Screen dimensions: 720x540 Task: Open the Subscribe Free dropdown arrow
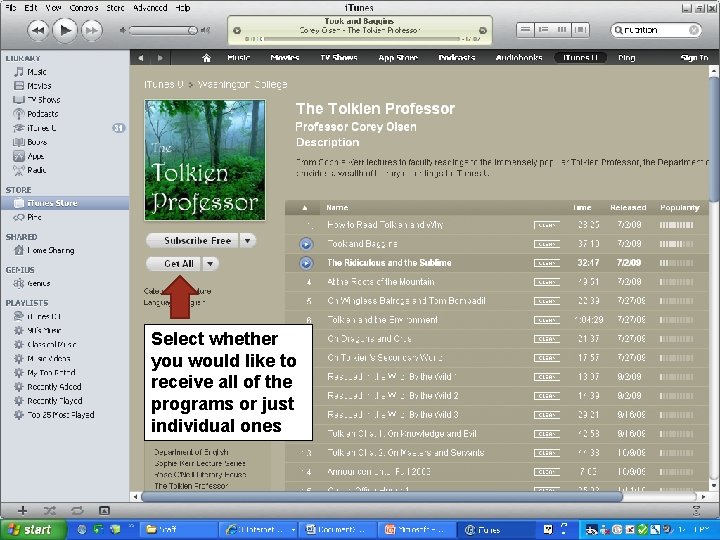point(248,241)
